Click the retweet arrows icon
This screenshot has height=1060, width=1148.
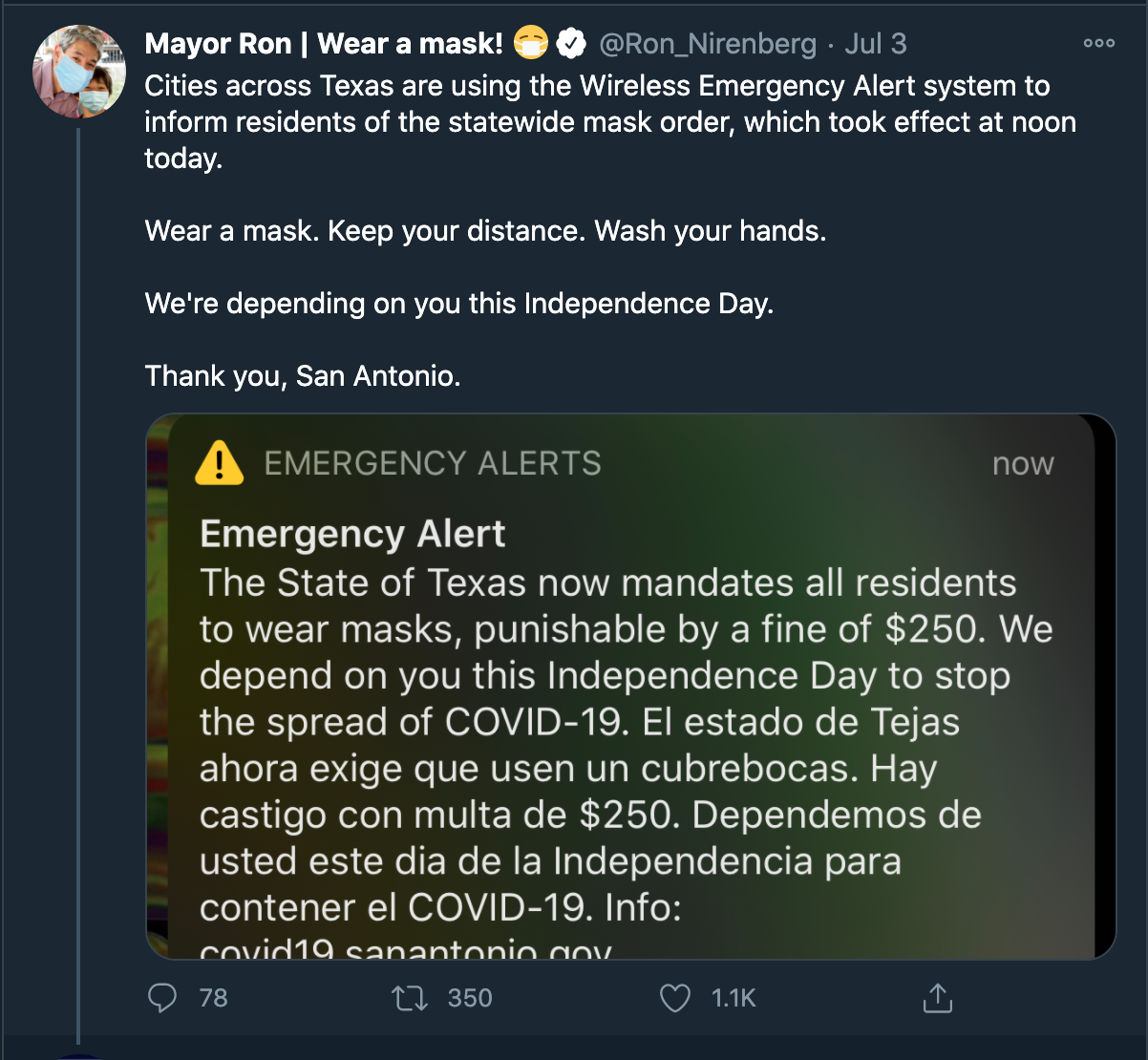click(409, 998)
